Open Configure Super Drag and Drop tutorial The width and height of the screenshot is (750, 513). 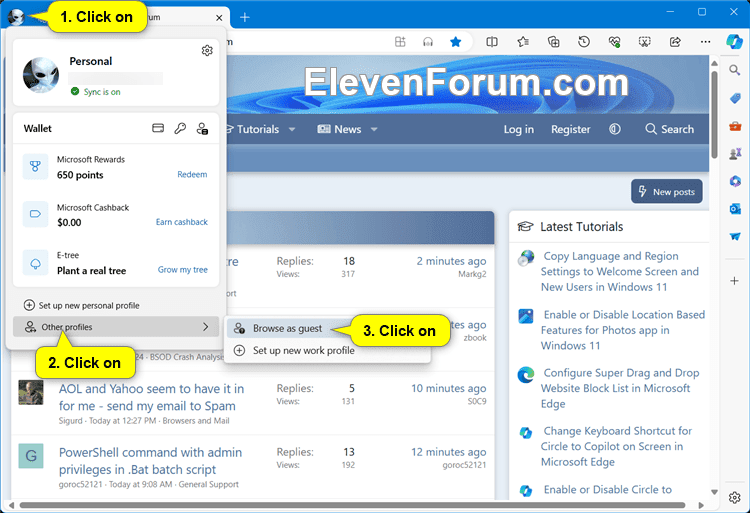[x=620, y=388]
